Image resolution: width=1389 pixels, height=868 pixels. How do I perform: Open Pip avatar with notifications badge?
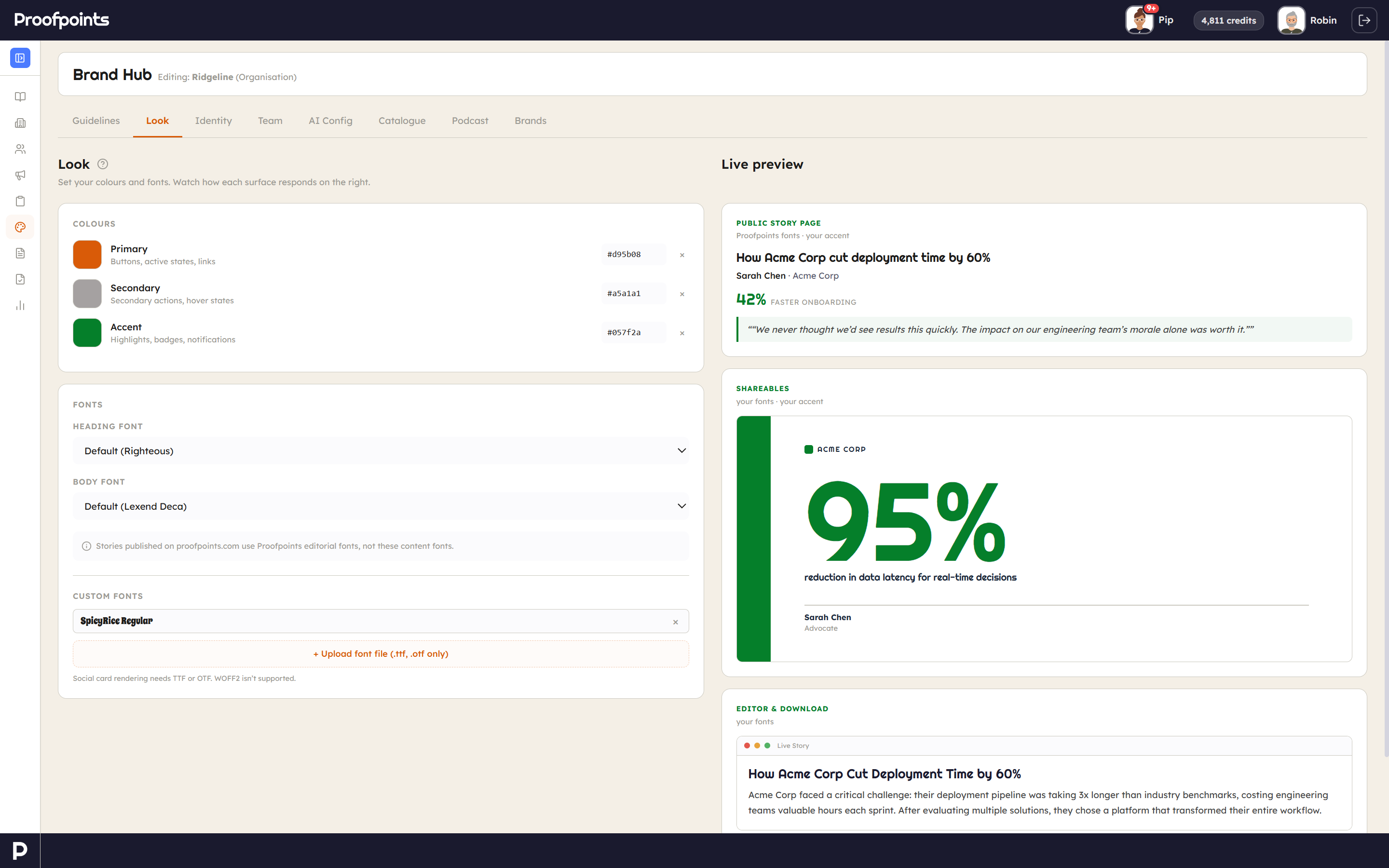pos(1140,20)
